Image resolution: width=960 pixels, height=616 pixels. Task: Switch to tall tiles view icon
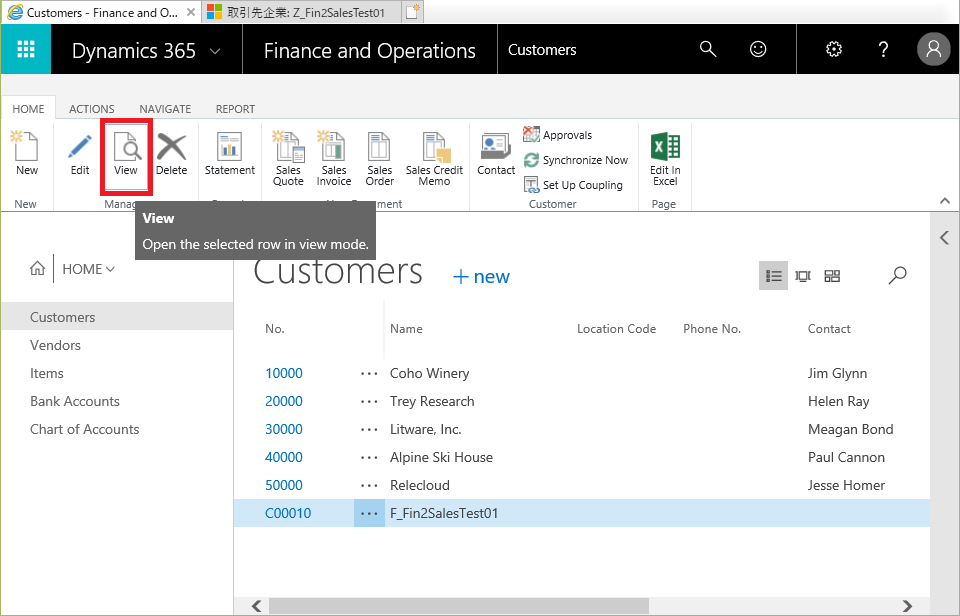(803, 276)
